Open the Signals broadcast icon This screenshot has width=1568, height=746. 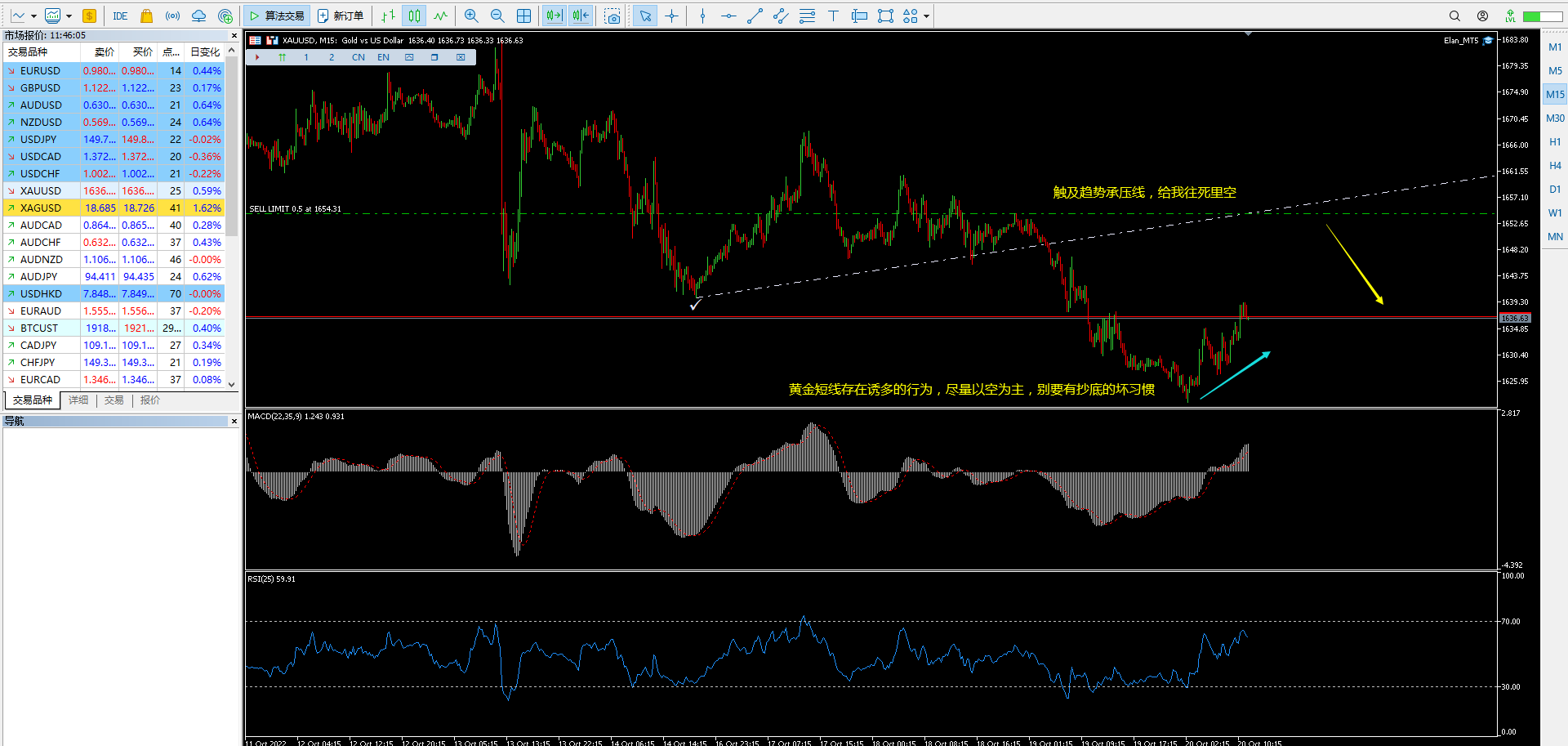click(x=172, y=16)
